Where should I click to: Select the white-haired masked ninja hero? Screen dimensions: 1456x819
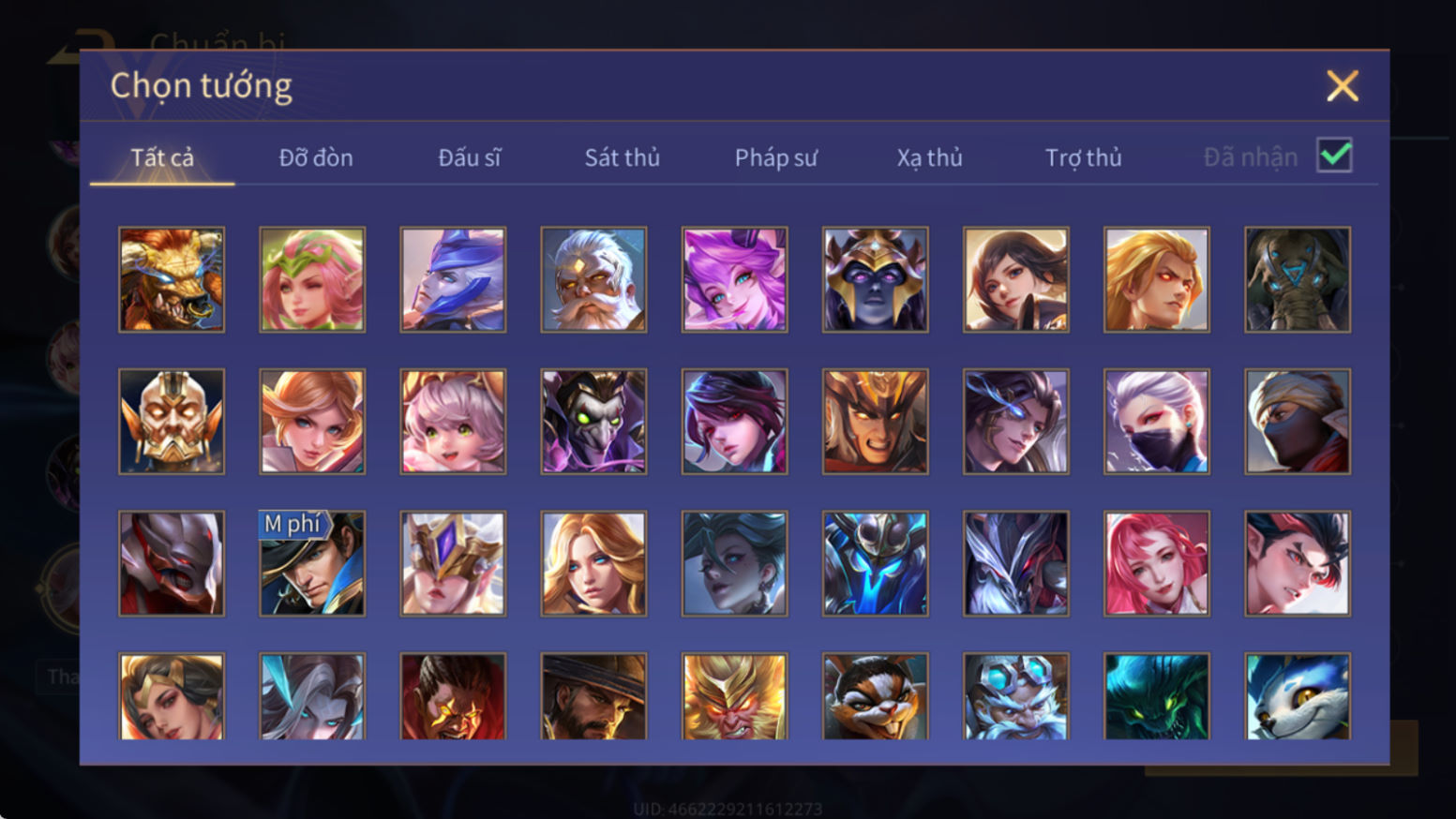pos(1157,421)
